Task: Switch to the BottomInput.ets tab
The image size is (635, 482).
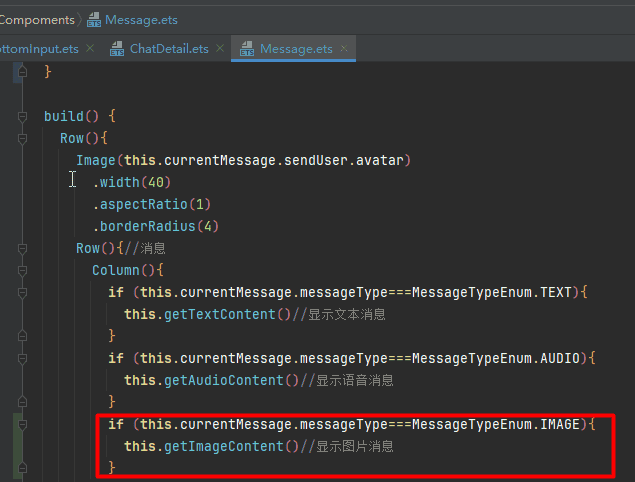Action: (x=38, y=49)
